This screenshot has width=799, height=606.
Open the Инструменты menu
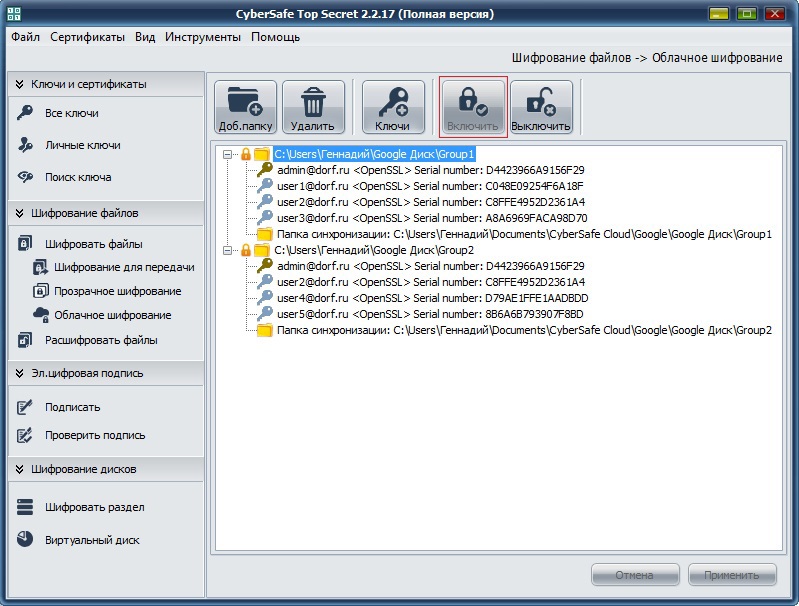tap(203, 37)
